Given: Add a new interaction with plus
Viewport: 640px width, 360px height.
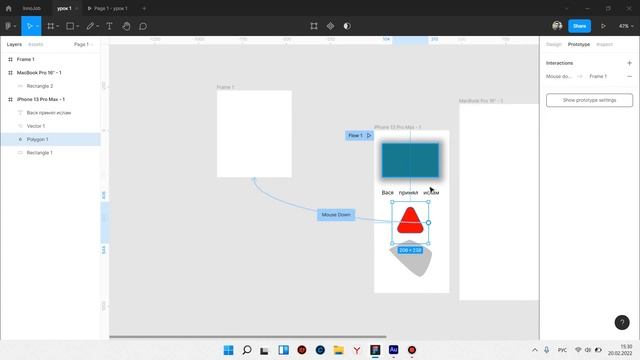Looking at the screenshot, I should [x=629, y=63].
